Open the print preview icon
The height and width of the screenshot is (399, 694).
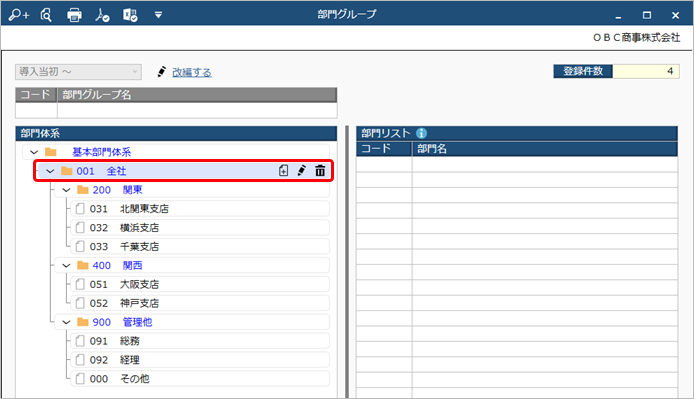[x=46, y=15]
